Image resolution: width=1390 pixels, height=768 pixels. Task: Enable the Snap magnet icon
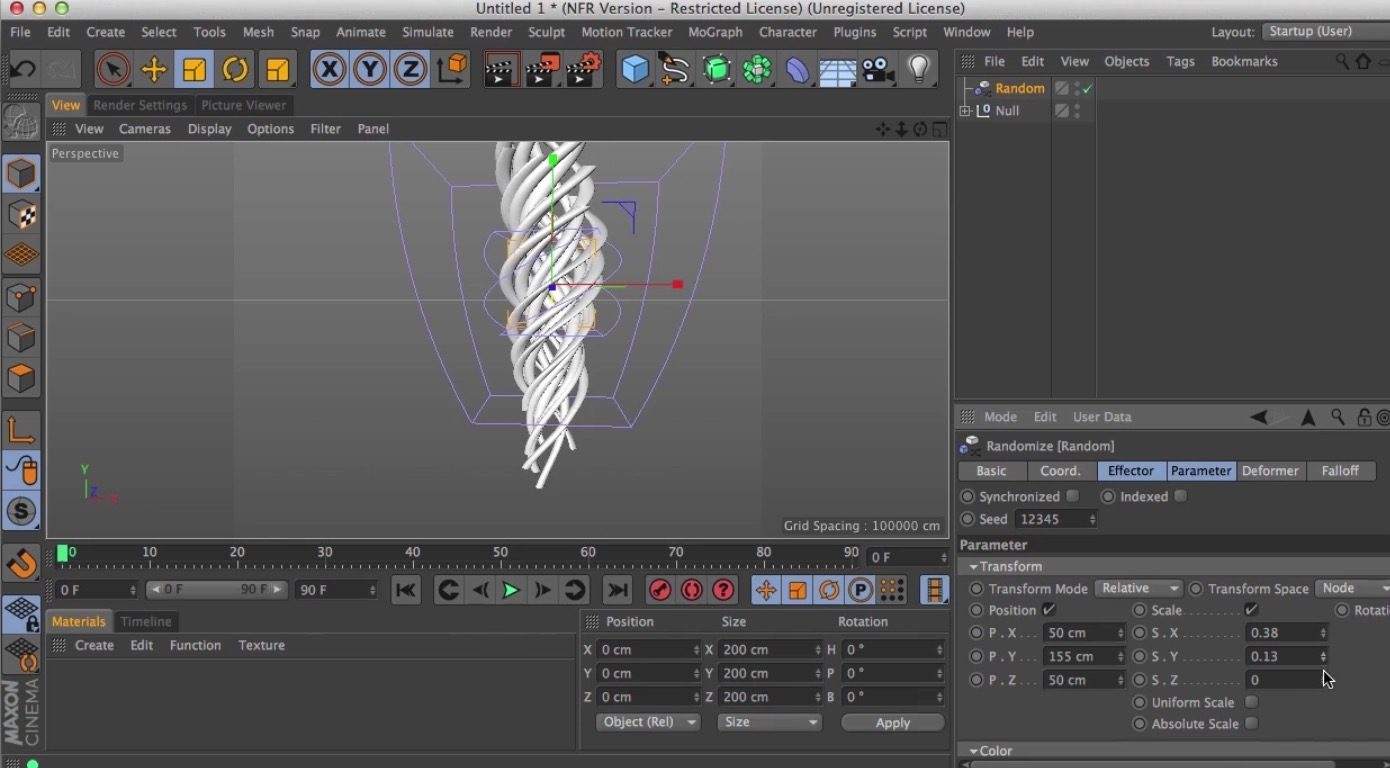(22, 563)
